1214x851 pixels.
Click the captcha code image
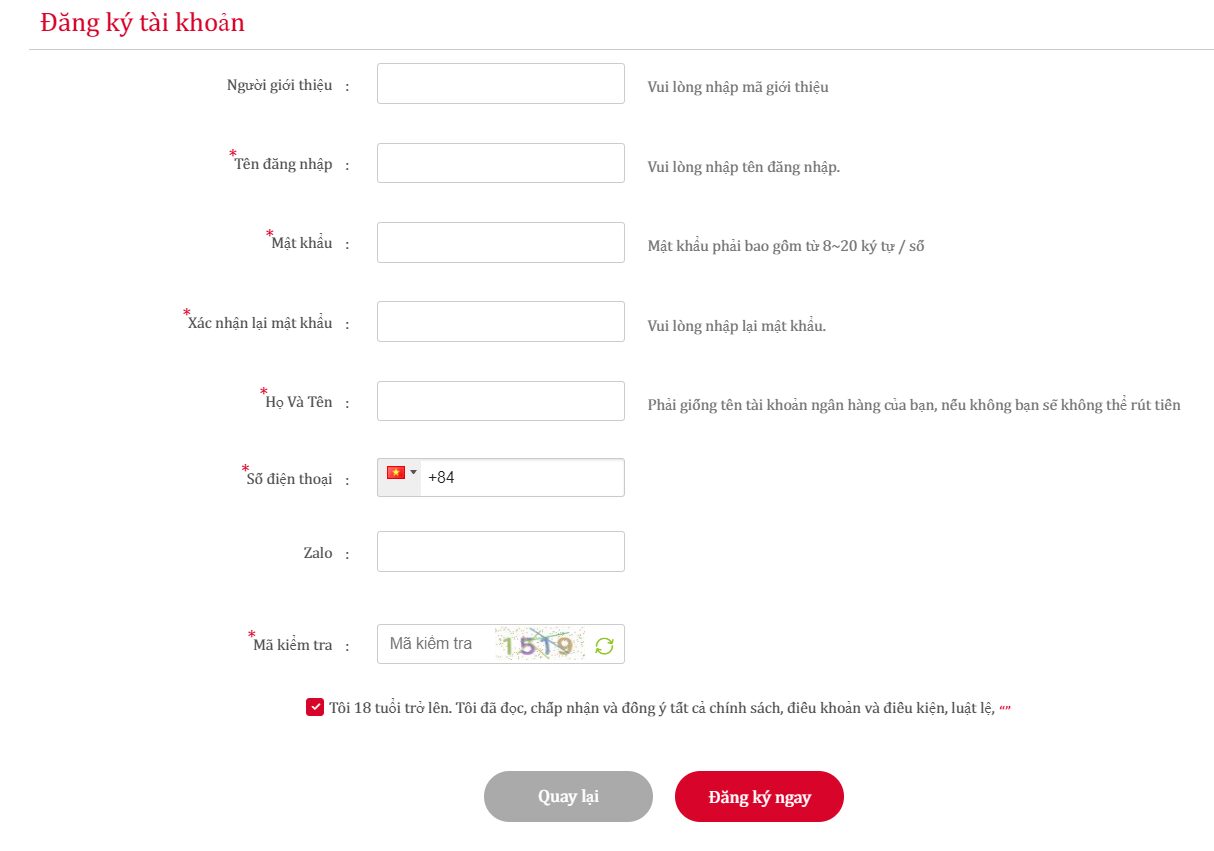[539, 645]
